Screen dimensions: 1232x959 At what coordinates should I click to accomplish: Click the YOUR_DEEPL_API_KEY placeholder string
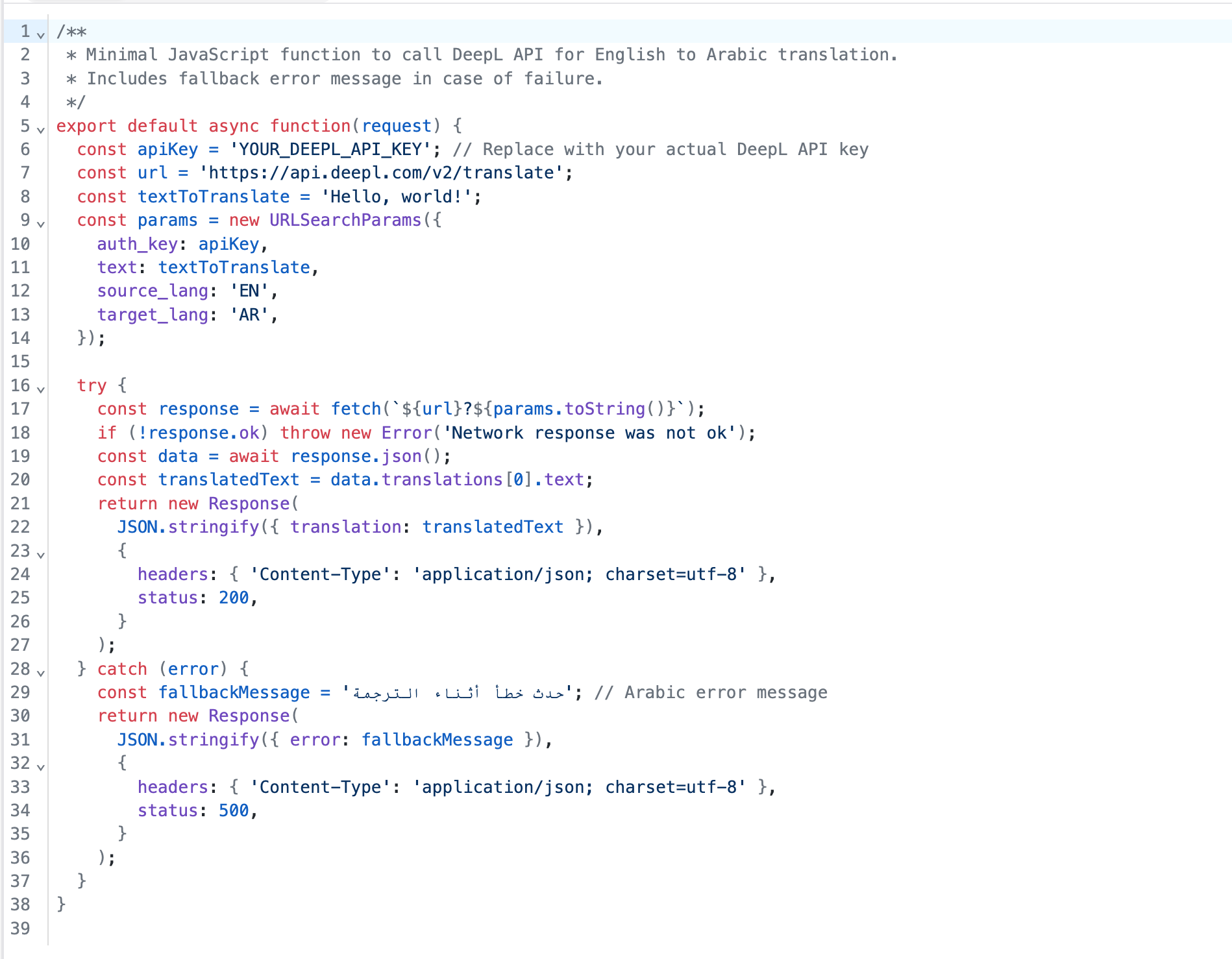tap(331, 149)
